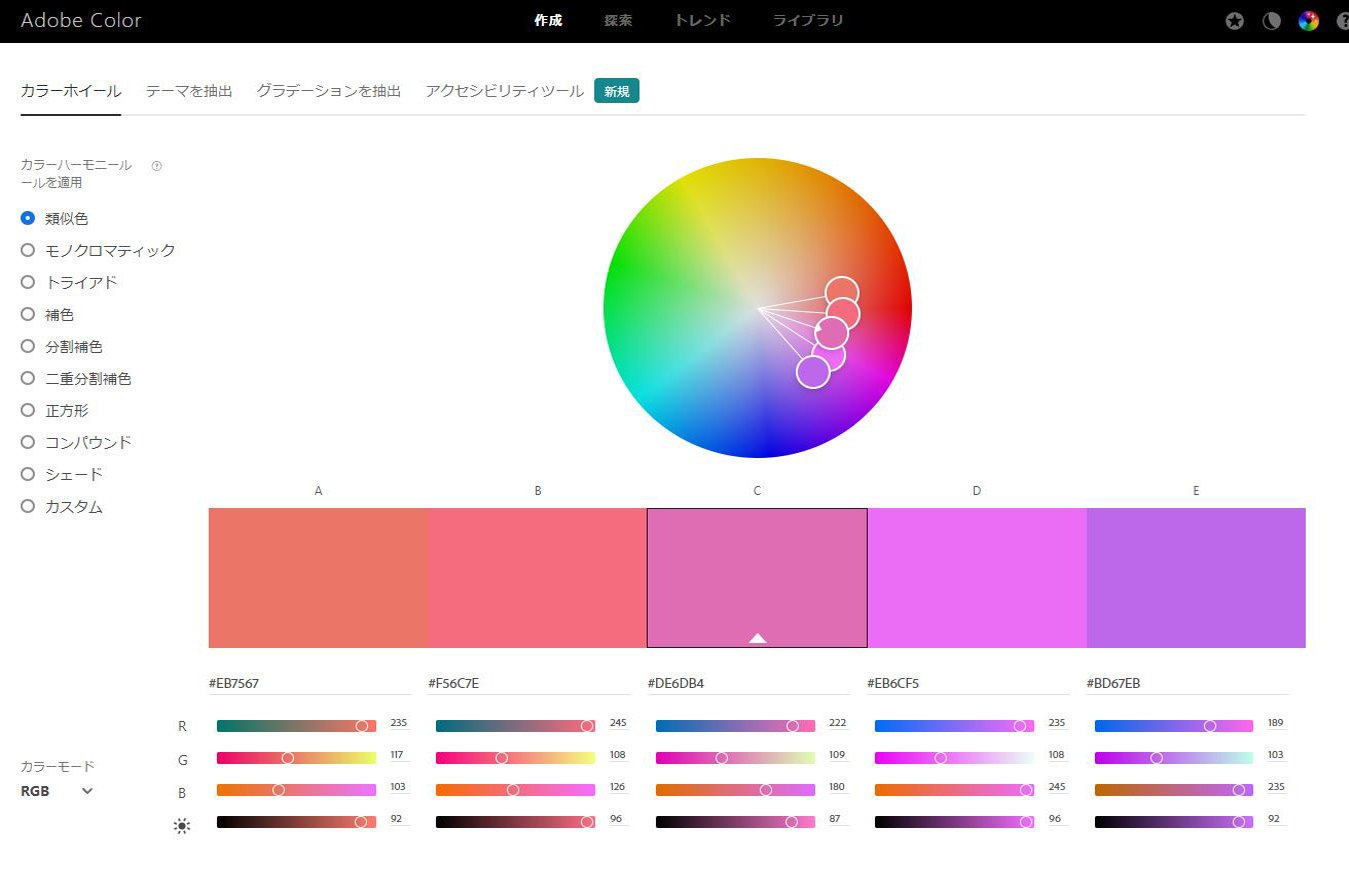Select the purple color swatch E
1349x882 pixels.
[x=1195, y=577]
